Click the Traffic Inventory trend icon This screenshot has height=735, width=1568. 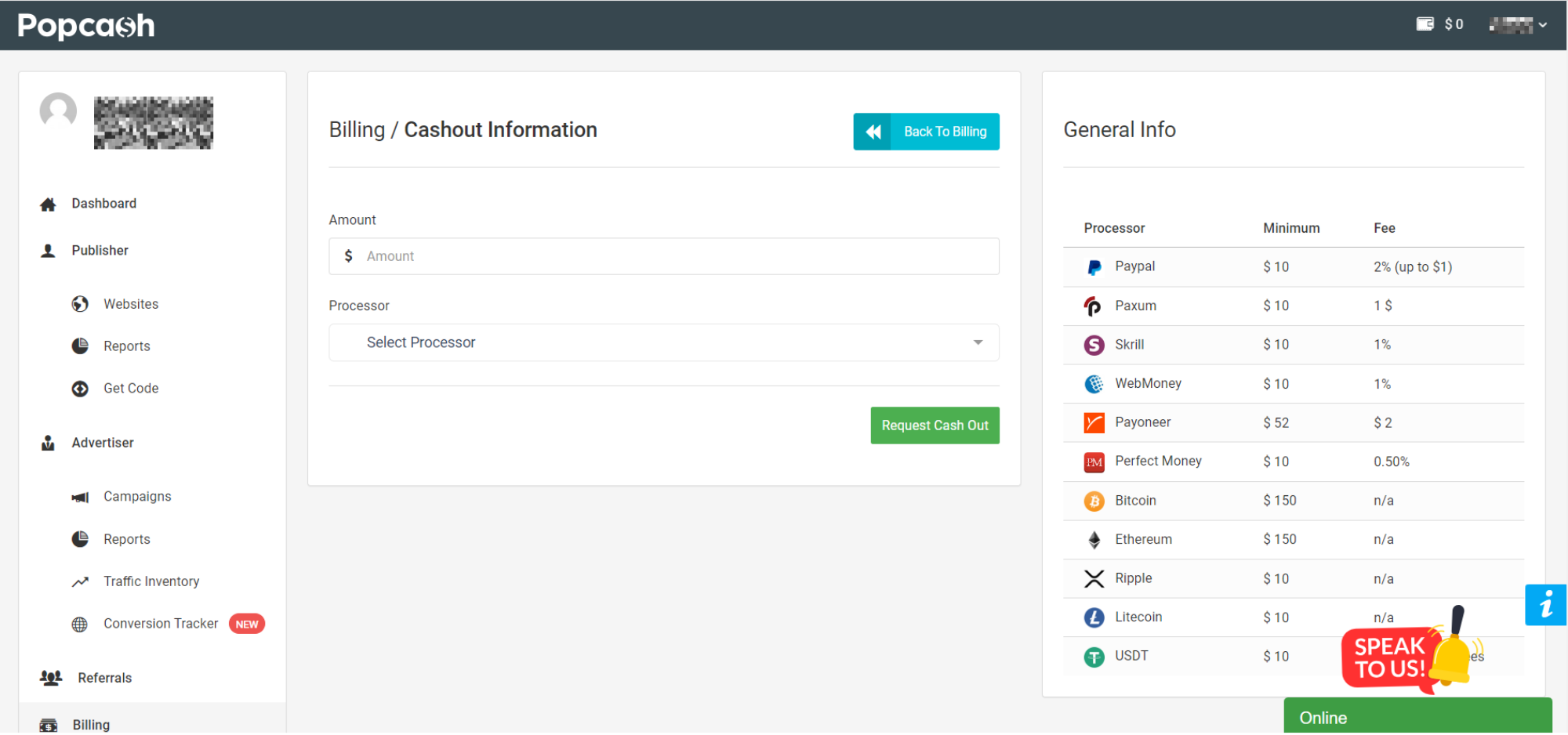80,581
